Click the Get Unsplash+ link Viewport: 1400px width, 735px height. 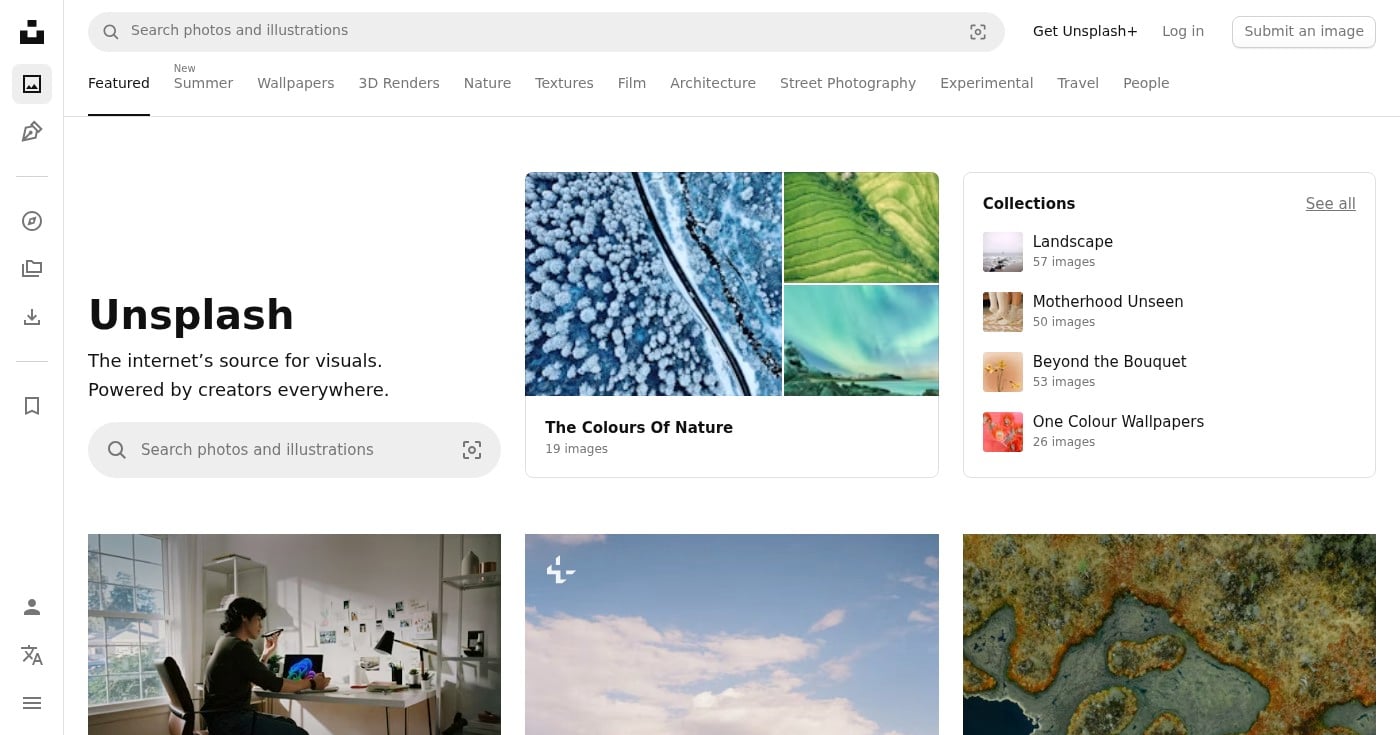[1085, 31]
